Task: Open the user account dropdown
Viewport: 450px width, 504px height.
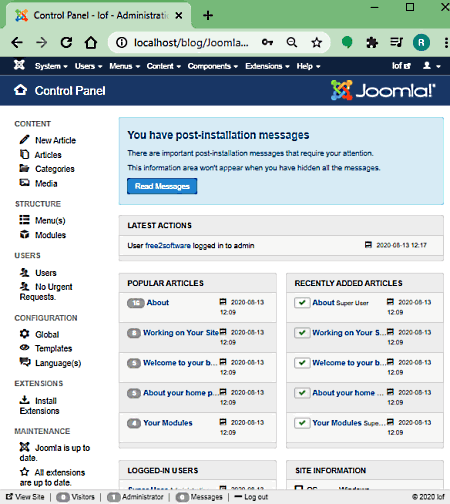Action: coord(432,66)
